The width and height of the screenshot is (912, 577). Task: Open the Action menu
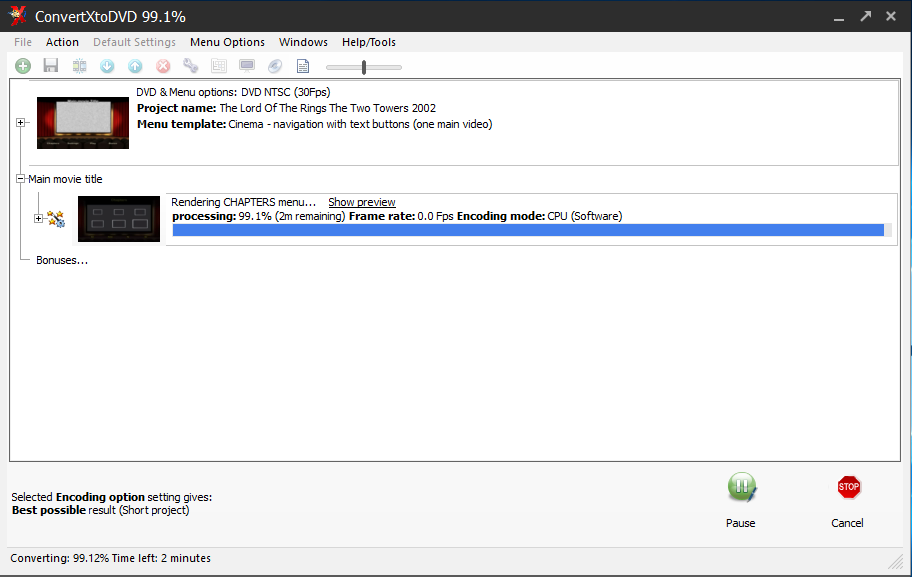pyautogui.click(x=62, y=42)
